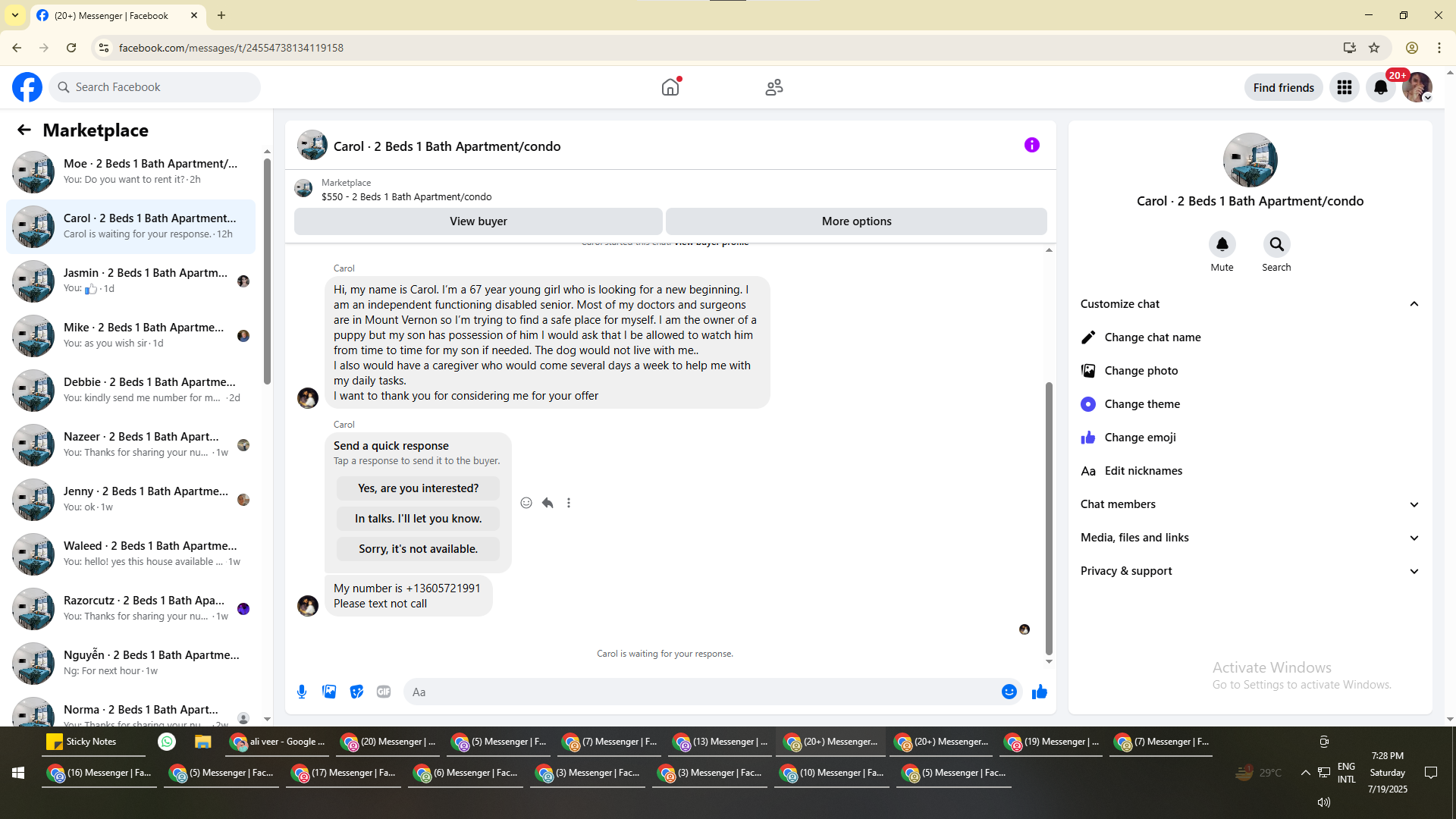This screenshot has width=1456, height=819.
Task: Expand Media, files and links
Action: (x=1414, y=538)
